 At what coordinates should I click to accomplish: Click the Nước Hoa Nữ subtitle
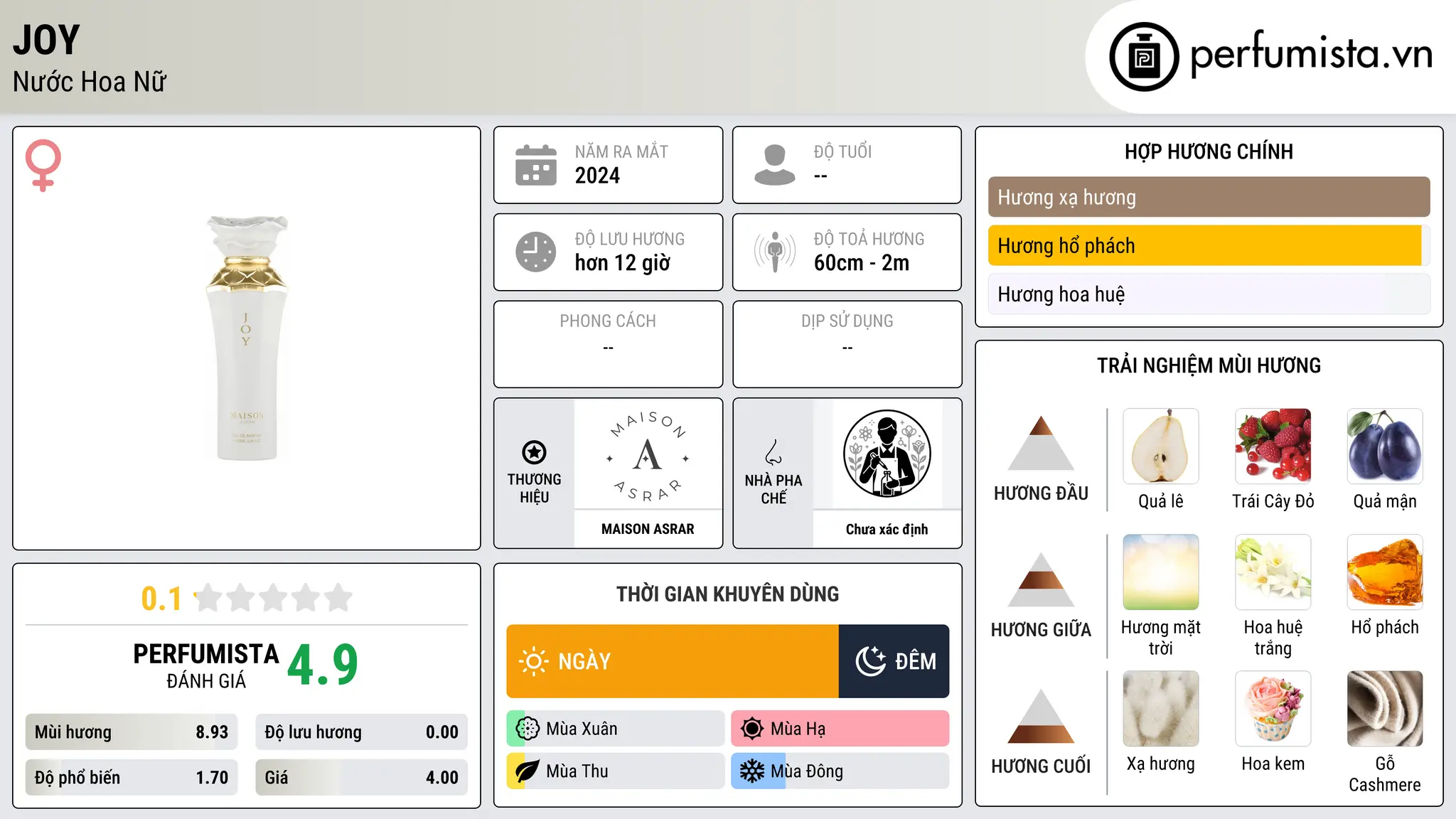(90, 82)
